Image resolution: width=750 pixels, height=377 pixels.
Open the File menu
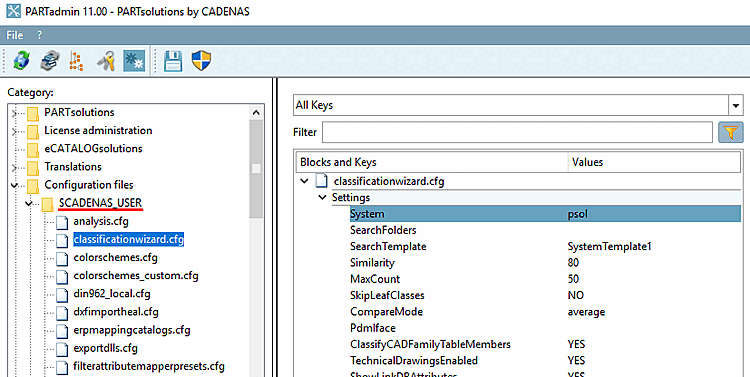(14, 35)
